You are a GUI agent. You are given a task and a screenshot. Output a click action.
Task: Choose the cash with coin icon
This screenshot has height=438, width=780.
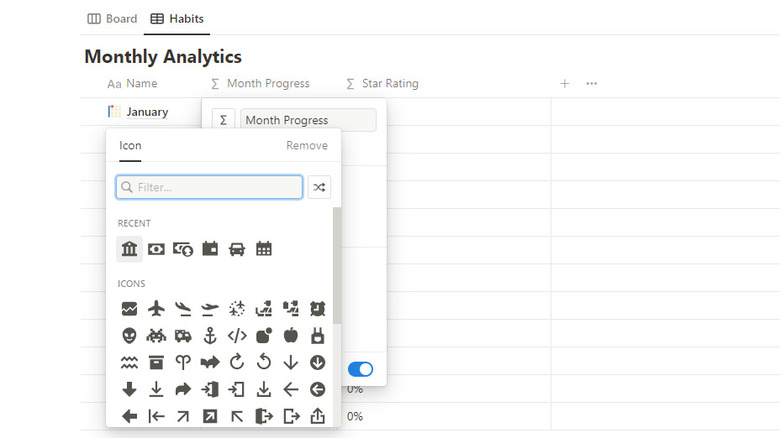click(183, 249)
